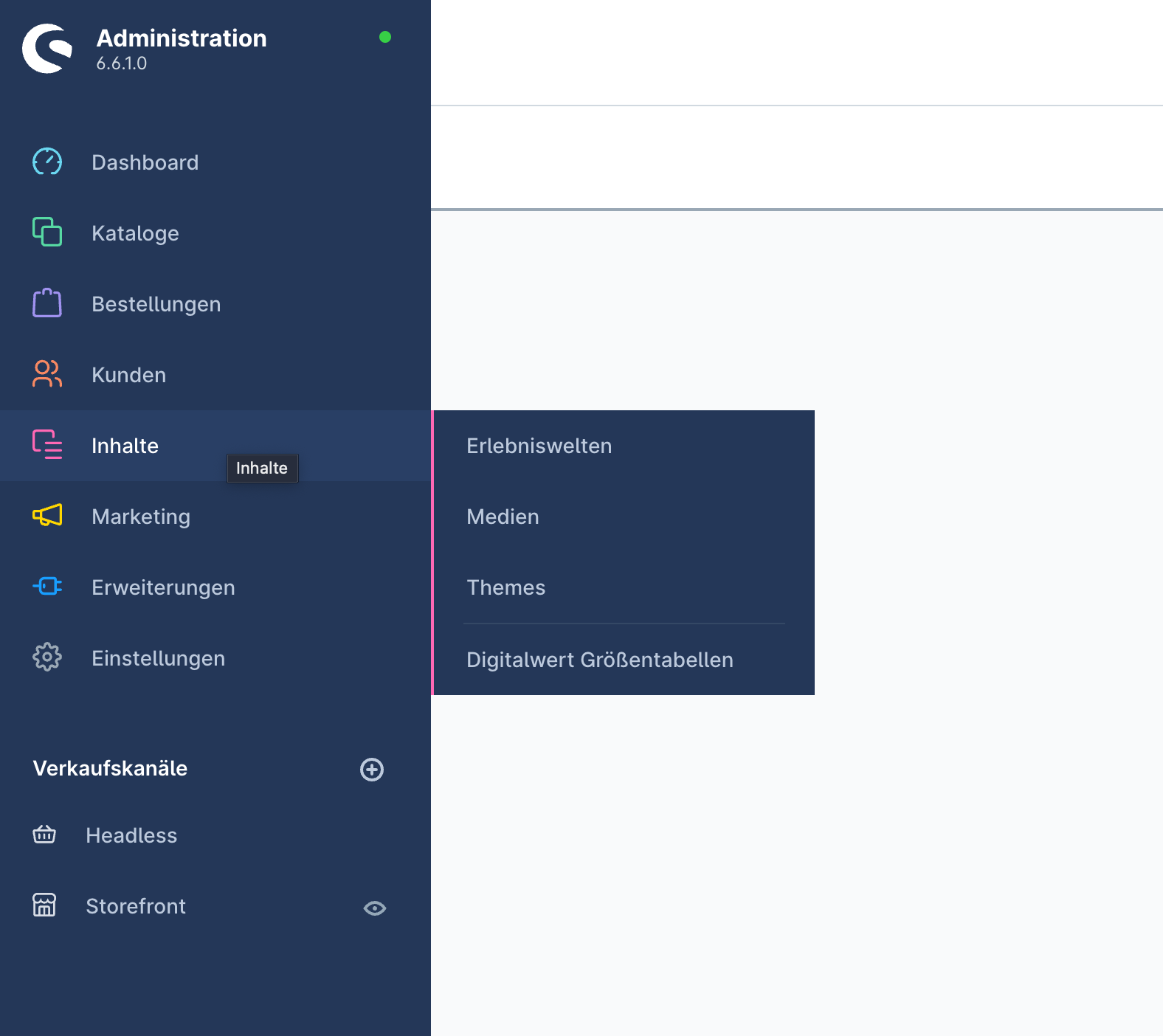Click the Kunden people icon
The height and width of the screenshot is (1036, 1163).
click(x=47, y=374)
